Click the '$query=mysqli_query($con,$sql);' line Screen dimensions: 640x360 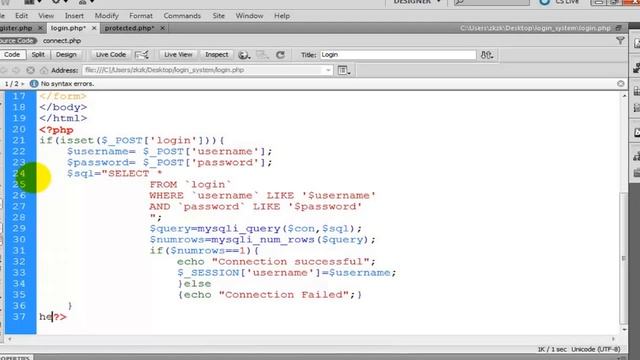(x=256, y=229)
